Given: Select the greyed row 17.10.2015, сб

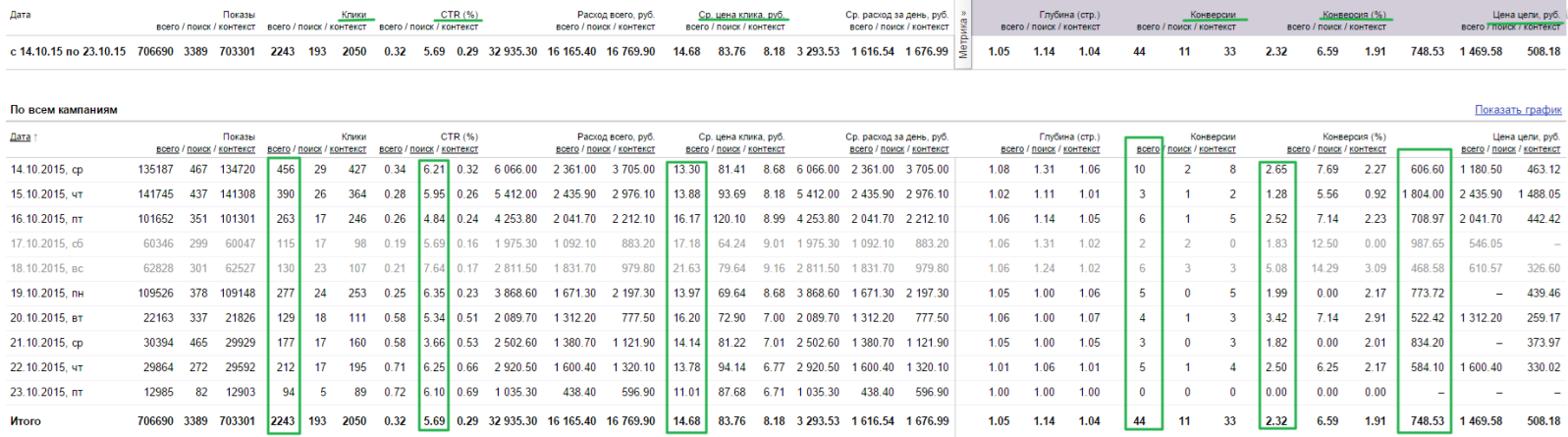Looking at the screenshot, I should point(46,244).
